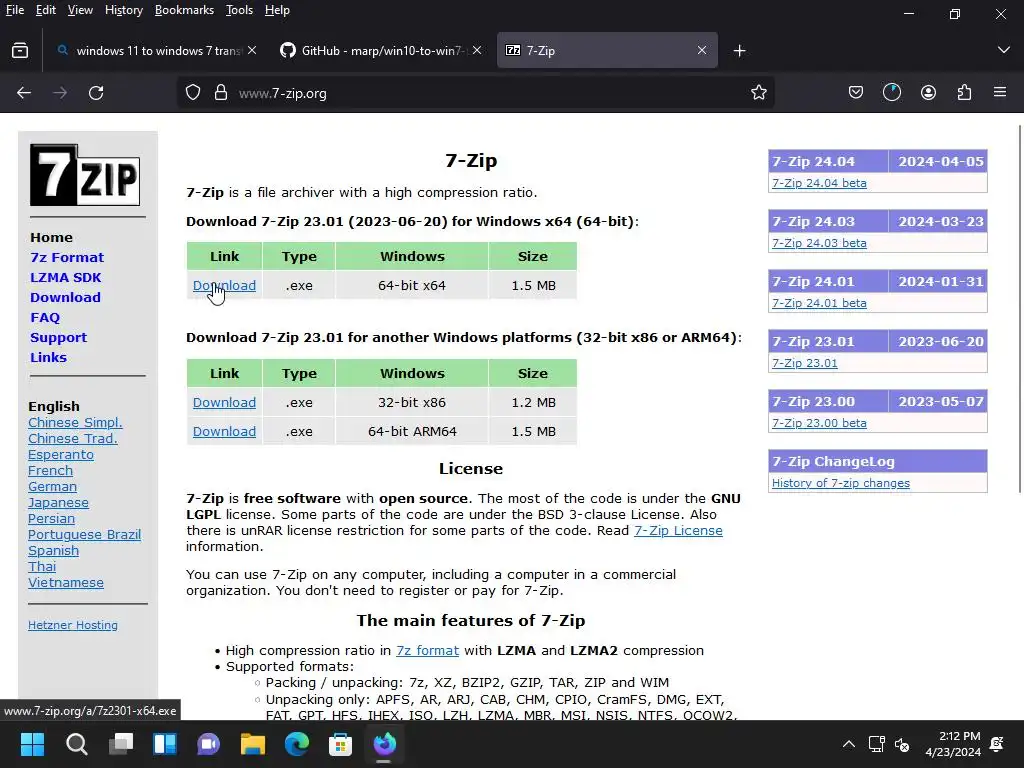Viewport: 1024px width, 768px height.
Task: Open the network status tray icon
Action: (876, 744)
